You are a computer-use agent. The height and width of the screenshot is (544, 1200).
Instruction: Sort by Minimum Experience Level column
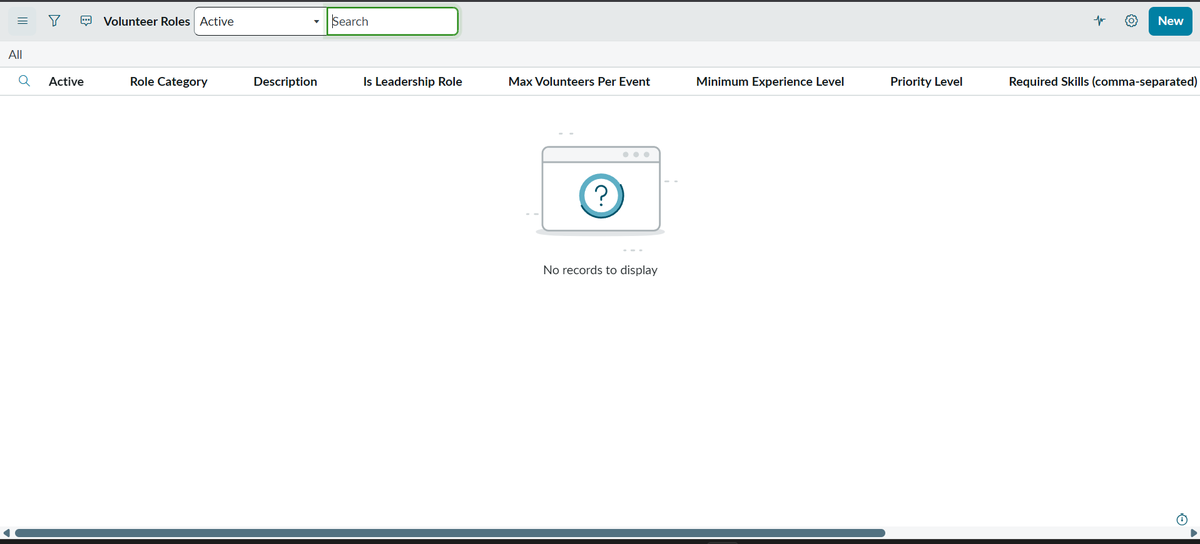770,81
